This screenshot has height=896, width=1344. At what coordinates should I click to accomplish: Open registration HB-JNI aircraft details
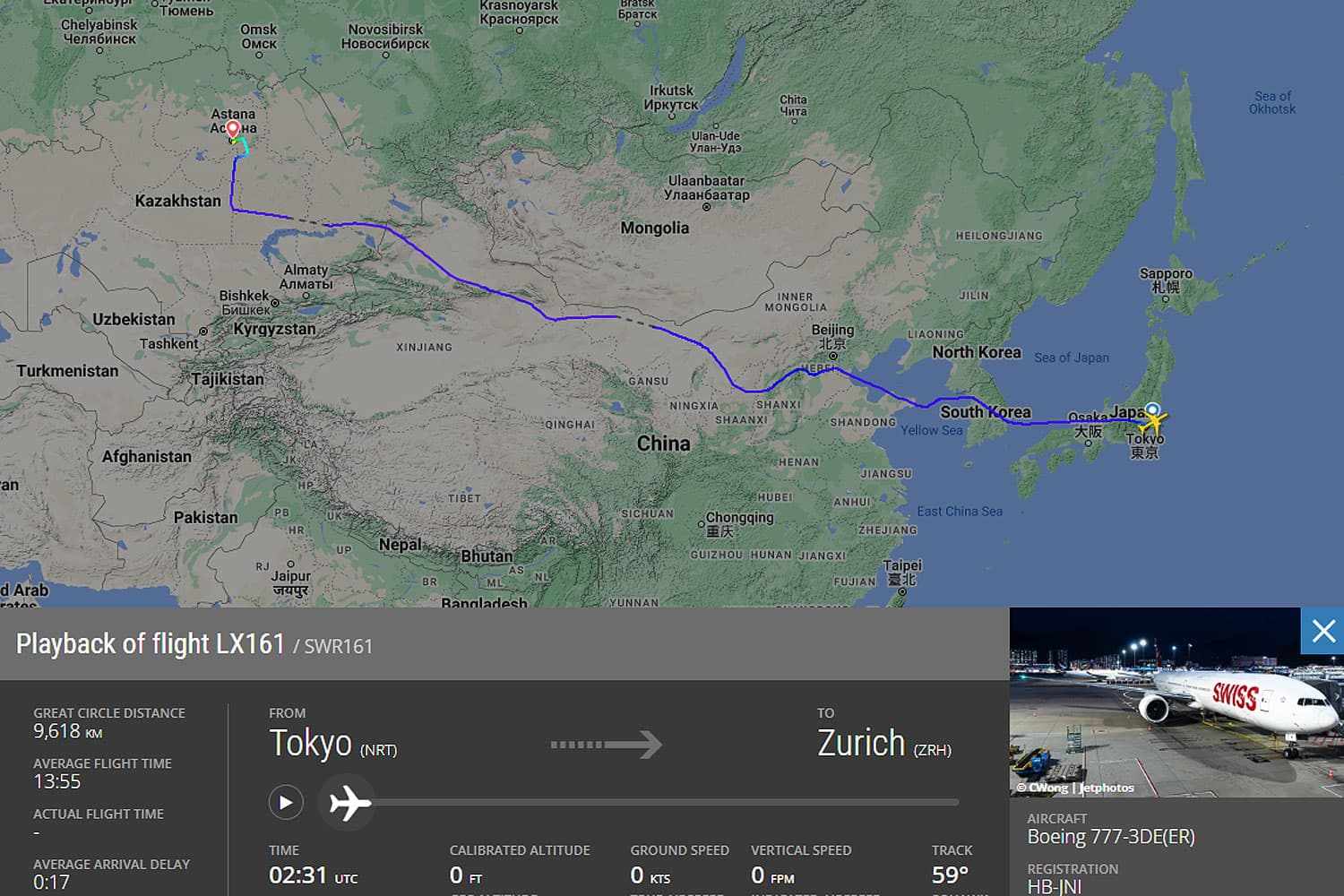[x=1054, y=887]
